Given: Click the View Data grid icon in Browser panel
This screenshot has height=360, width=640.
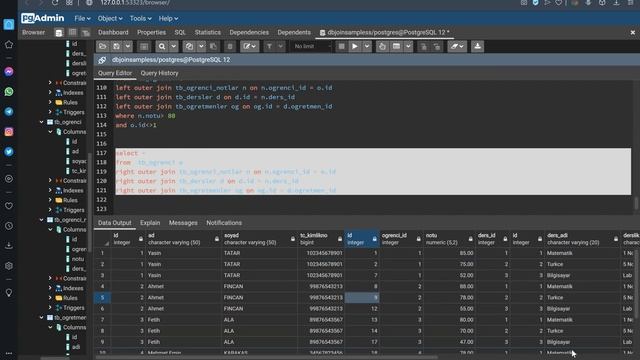Looking at the screenshot, I should click(x=72, y=33).
